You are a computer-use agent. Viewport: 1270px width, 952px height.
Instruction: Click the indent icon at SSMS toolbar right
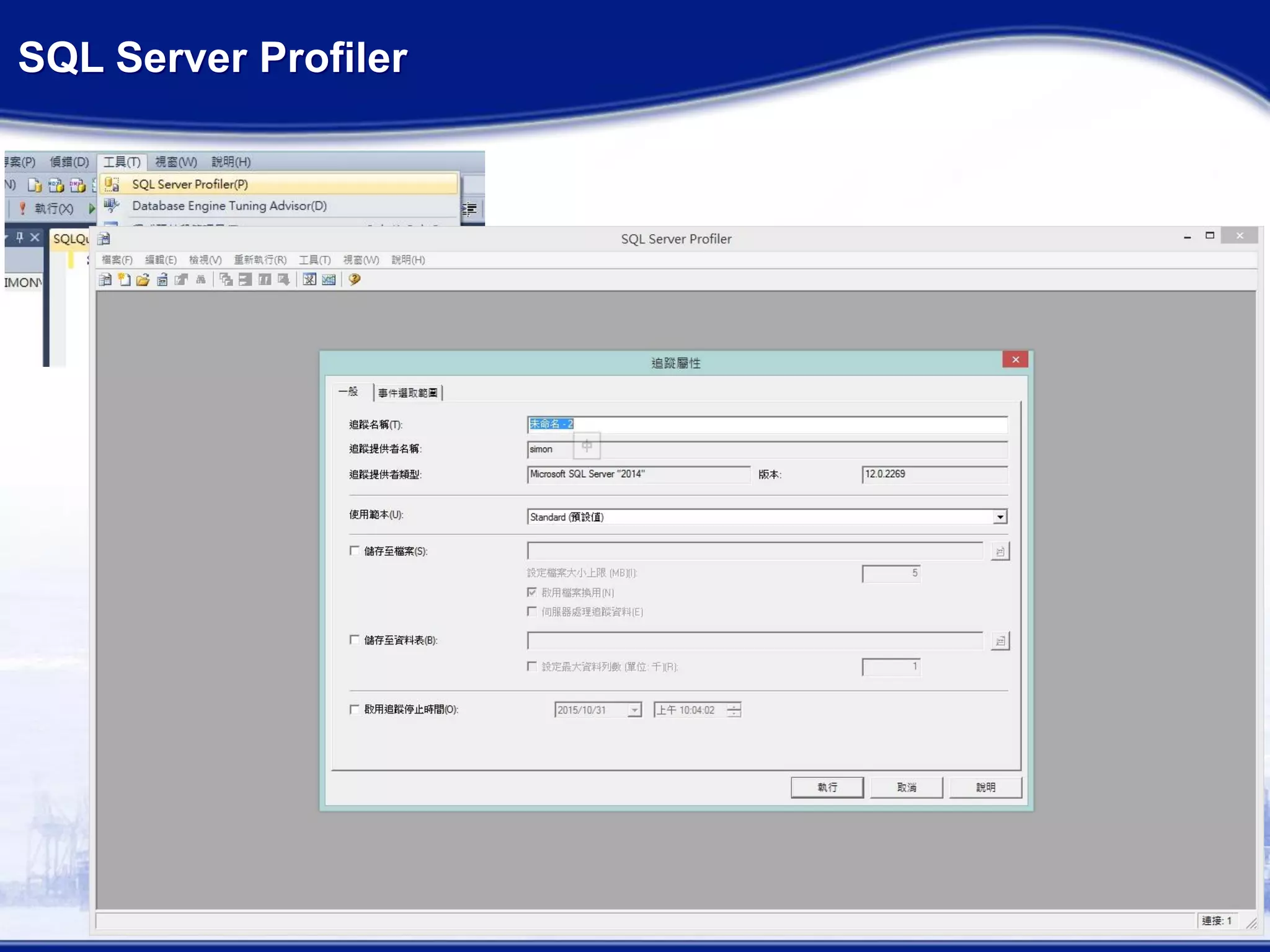pyautogui.click(x=469, y=208)
